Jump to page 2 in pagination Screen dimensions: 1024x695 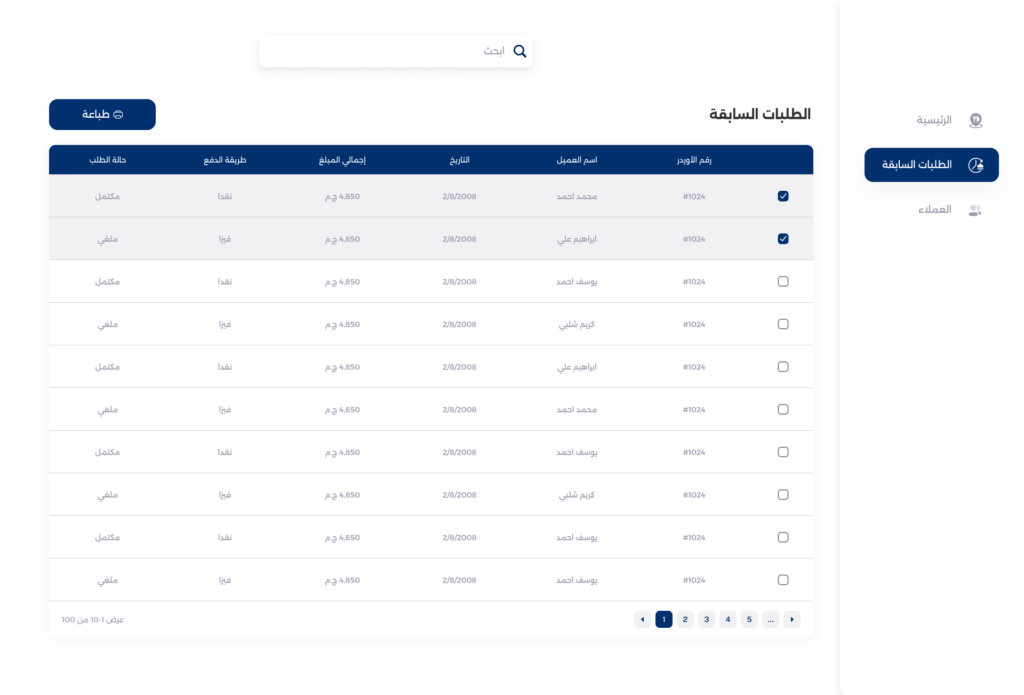pyautogui.click(x=685, y=620)
